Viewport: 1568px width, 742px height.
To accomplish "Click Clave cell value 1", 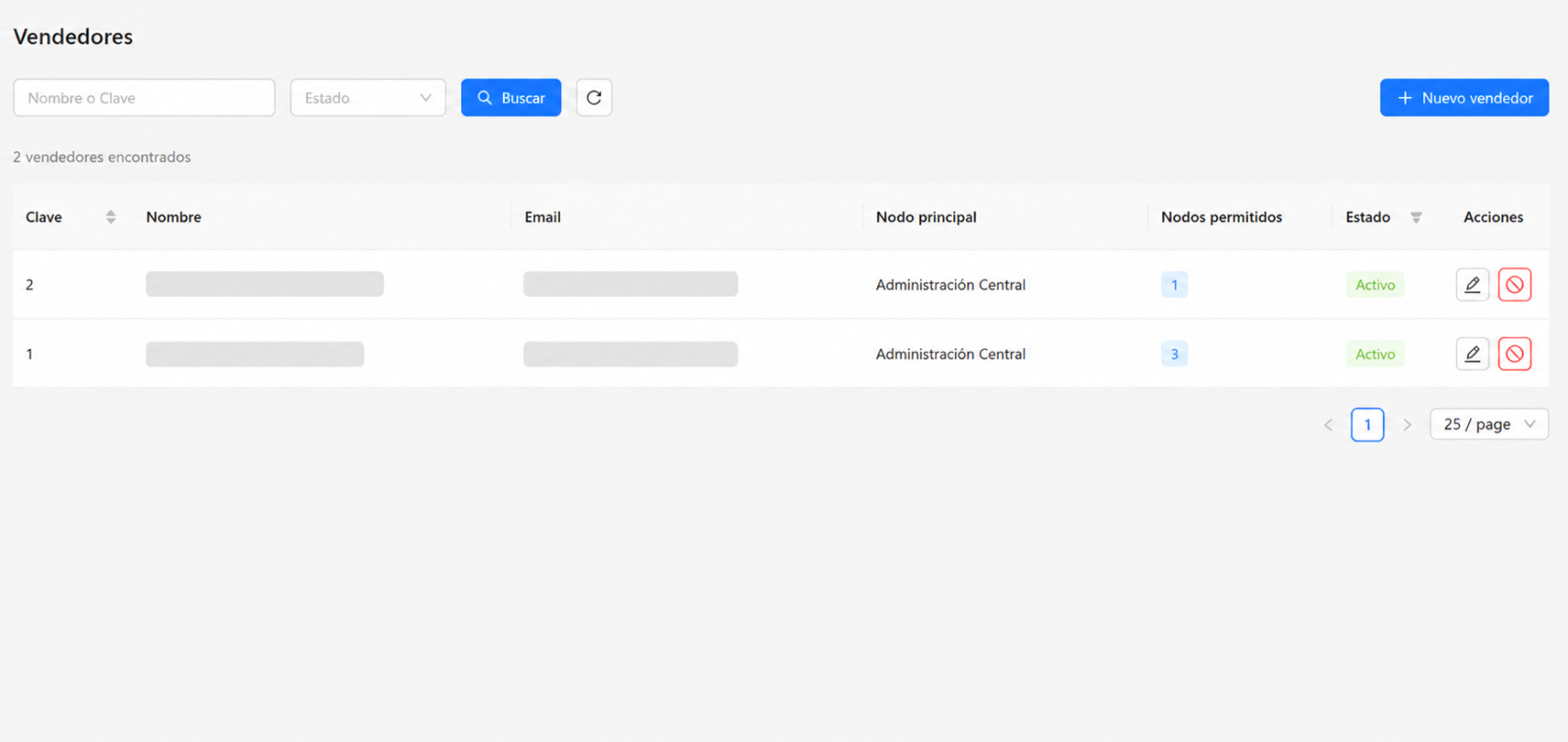I will click(30, 354).
